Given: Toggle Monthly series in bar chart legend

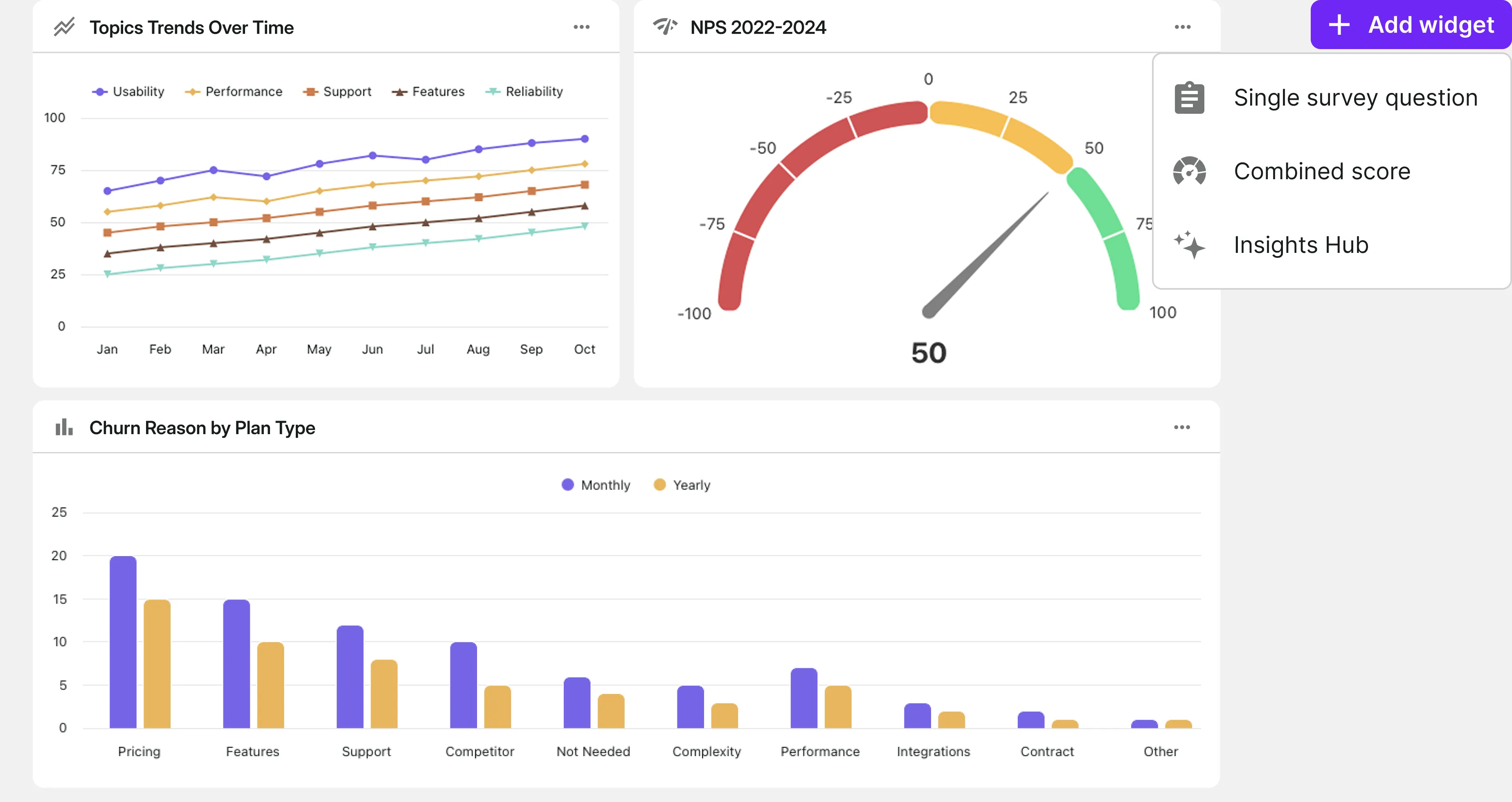Looking at the screenshot, I should coord(596,485).
